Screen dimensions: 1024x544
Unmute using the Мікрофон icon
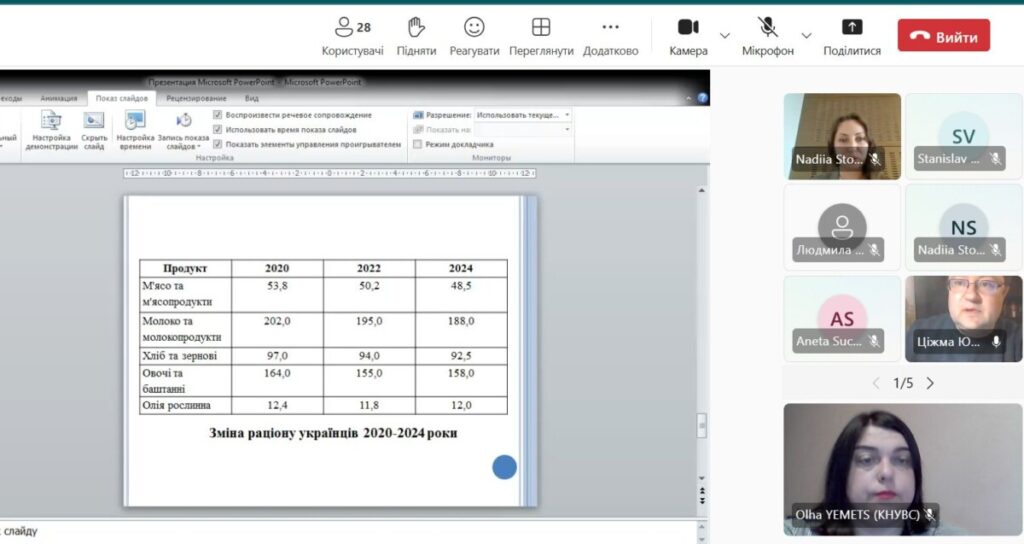click(x=768, y=28)
